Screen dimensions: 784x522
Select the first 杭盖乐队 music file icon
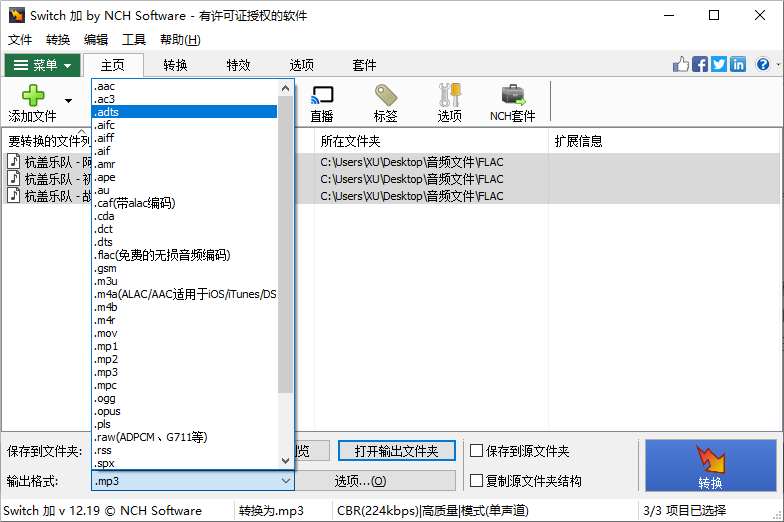14,162
